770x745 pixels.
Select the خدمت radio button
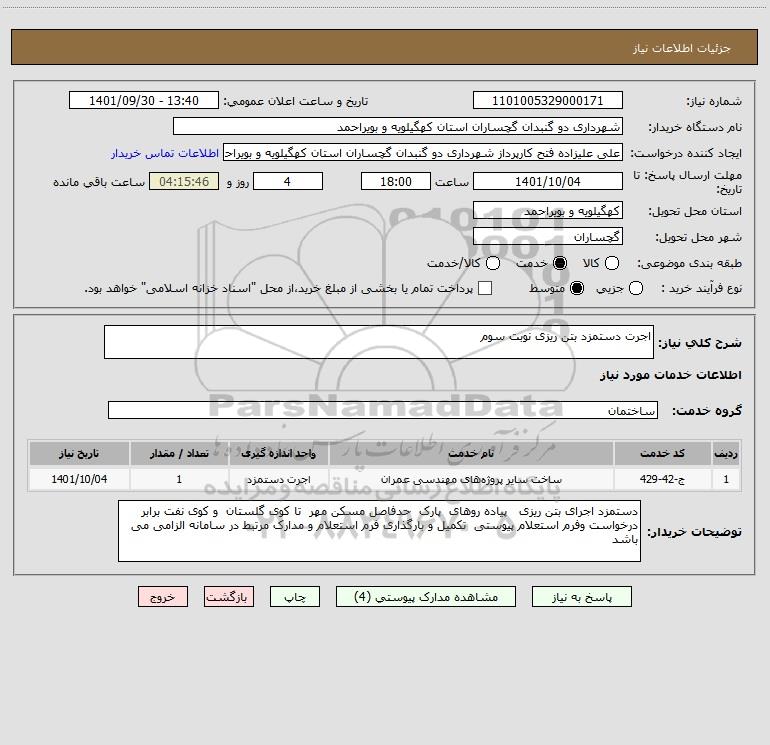tap(559, 263)
